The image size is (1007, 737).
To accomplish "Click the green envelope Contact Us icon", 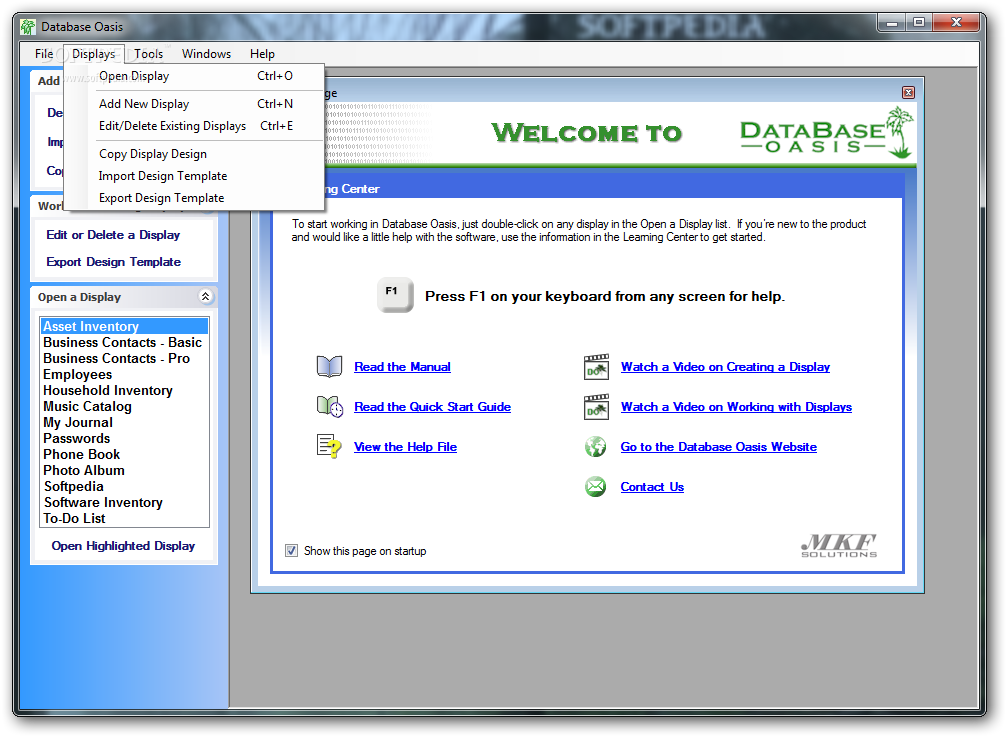I will pos(595,487).
